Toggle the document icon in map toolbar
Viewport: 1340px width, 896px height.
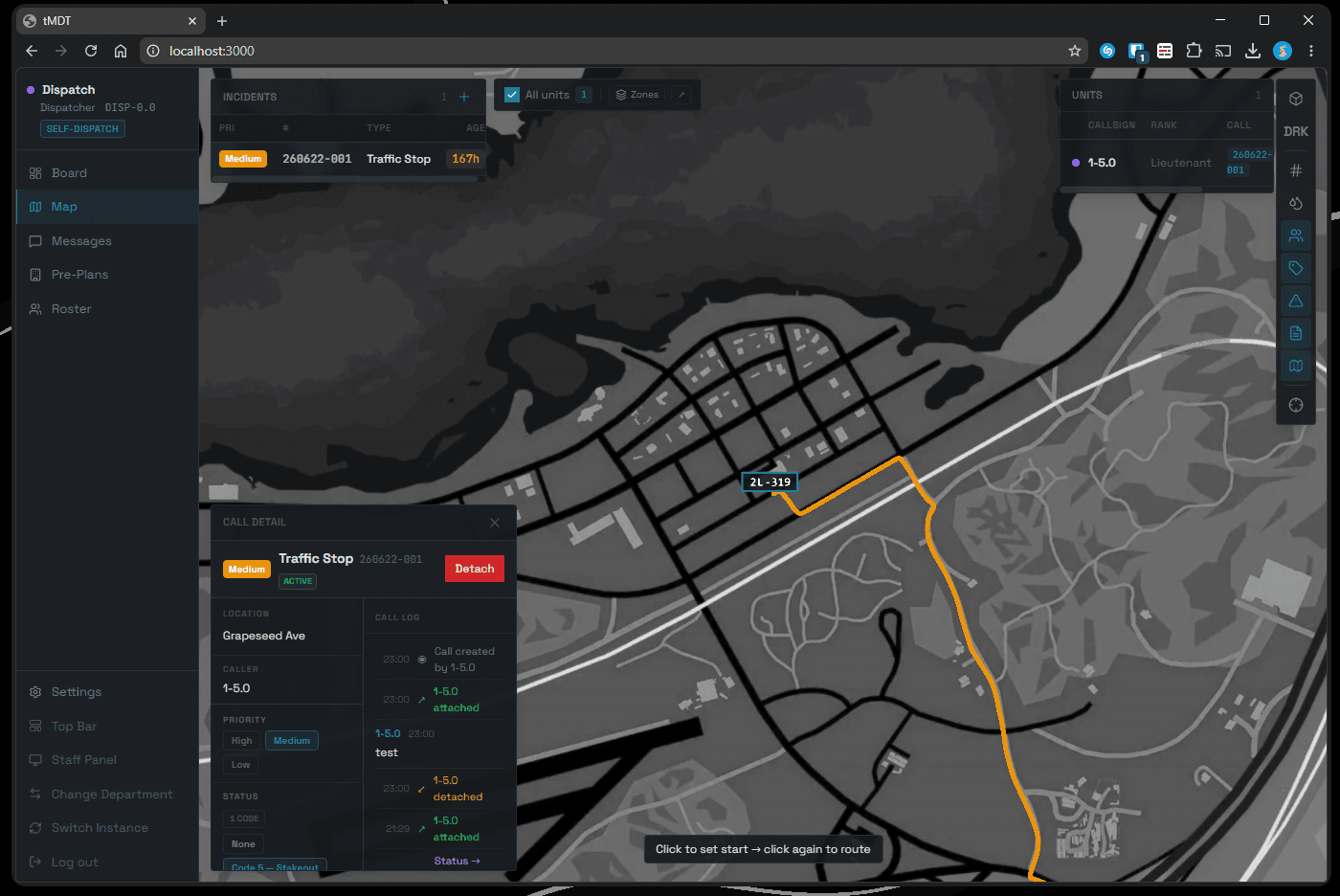coord(1296,333)
